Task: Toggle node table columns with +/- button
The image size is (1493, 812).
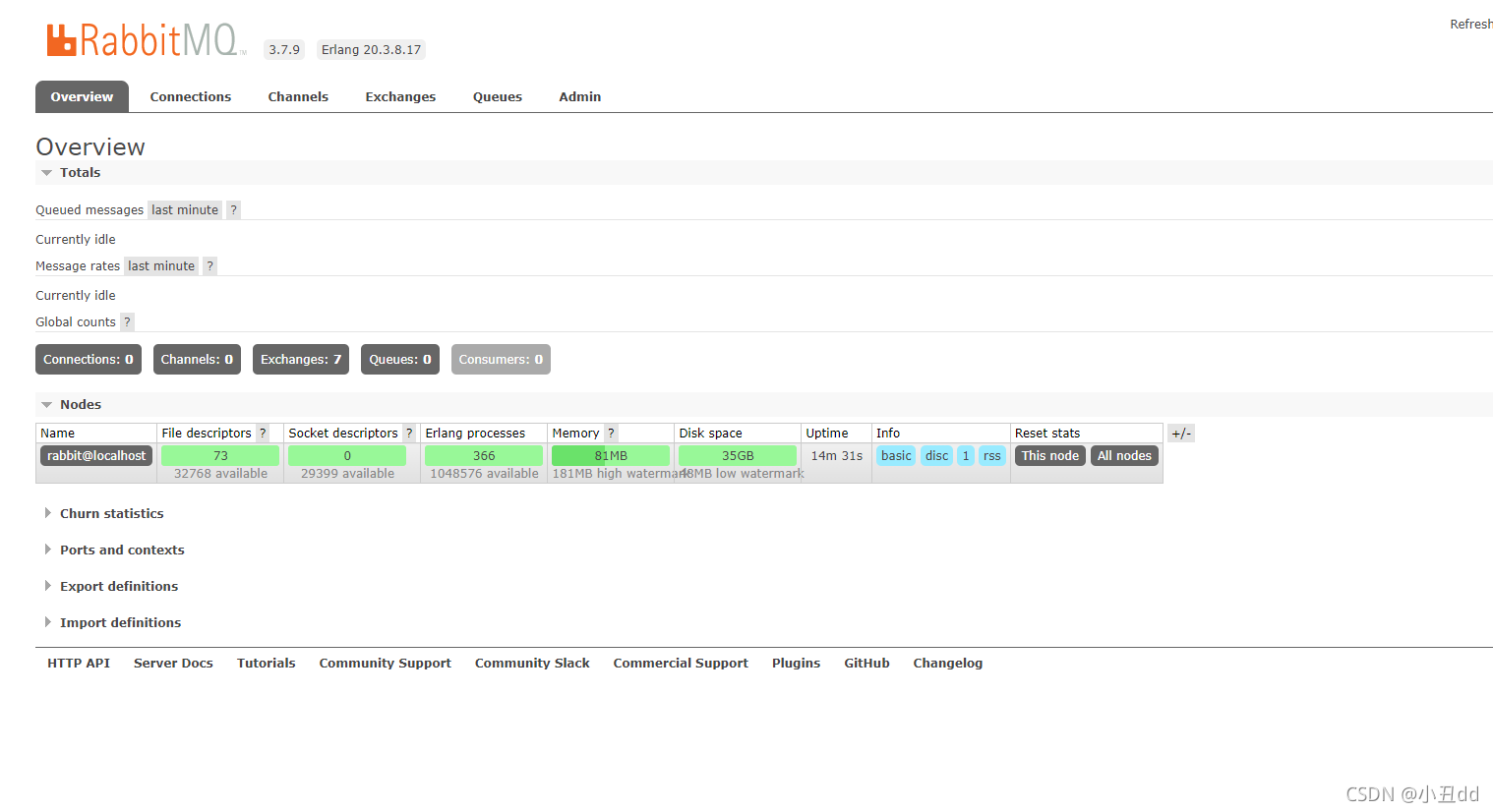Action: [1181, 434]
